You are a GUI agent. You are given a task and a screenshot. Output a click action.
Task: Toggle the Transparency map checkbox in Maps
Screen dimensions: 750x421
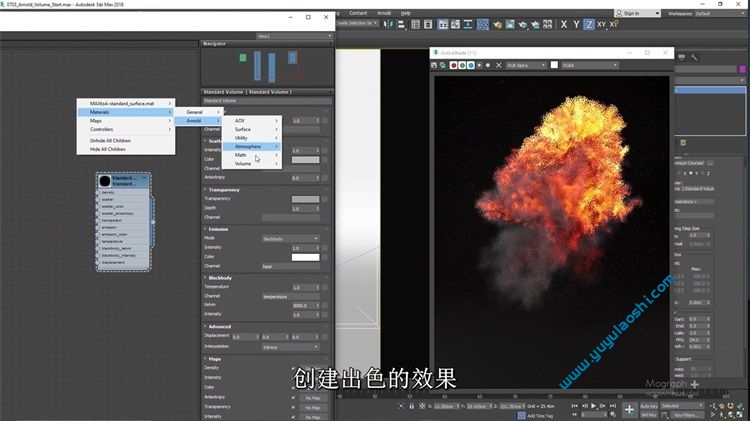293,407
